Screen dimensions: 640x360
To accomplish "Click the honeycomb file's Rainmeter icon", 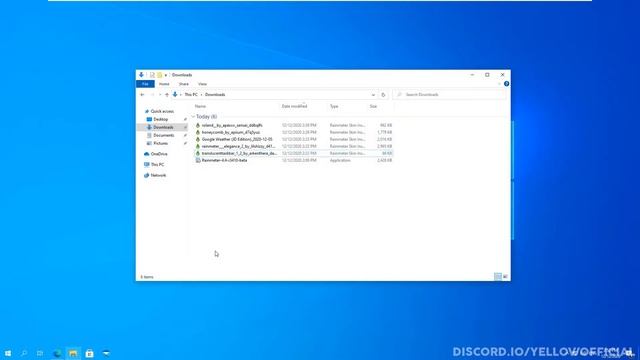I will click(x=198, y=132).
